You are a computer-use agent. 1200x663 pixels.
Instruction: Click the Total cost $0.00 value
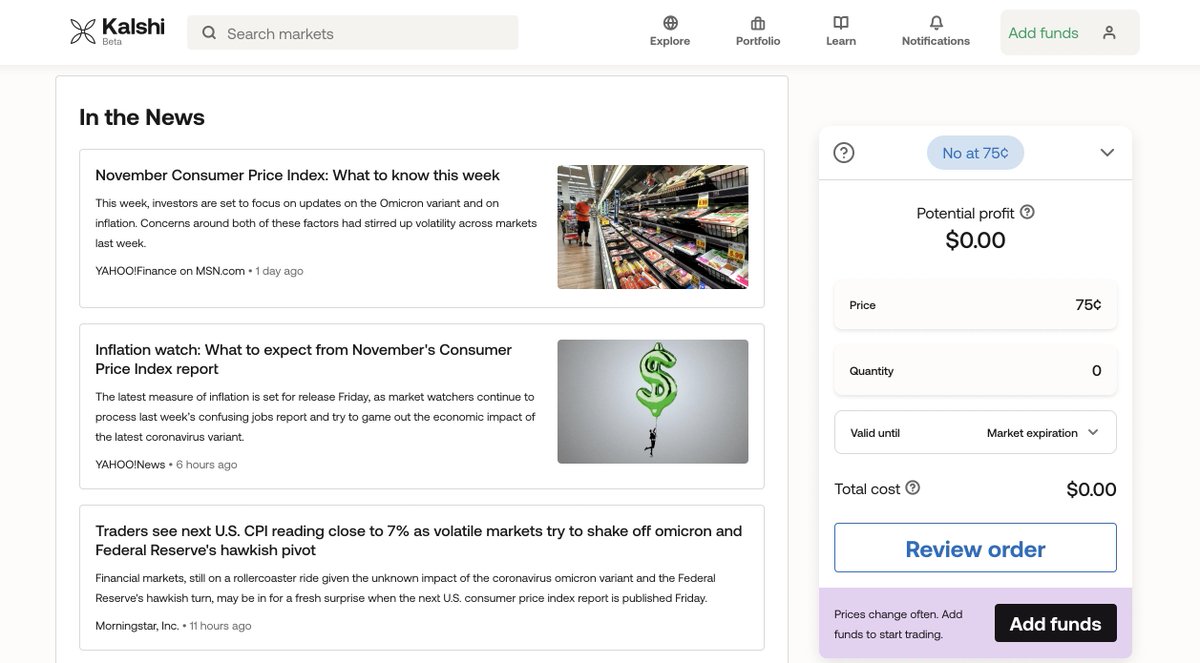tap(1091, 489)
